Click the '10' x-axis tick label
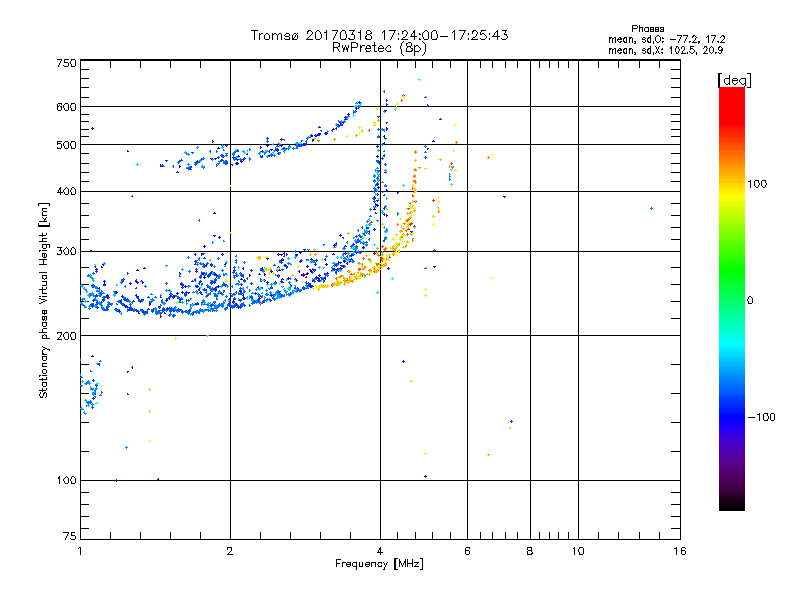This screenshot has height=600, width=800. pos(578,551)
